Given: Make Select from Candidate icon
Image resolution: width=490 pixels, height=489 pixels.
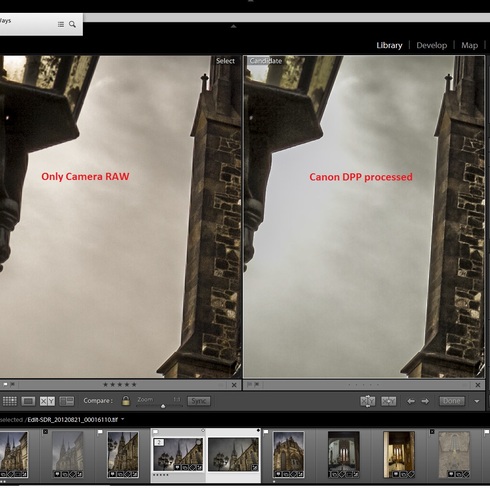Looking at the screenshot, I should 388,401.
